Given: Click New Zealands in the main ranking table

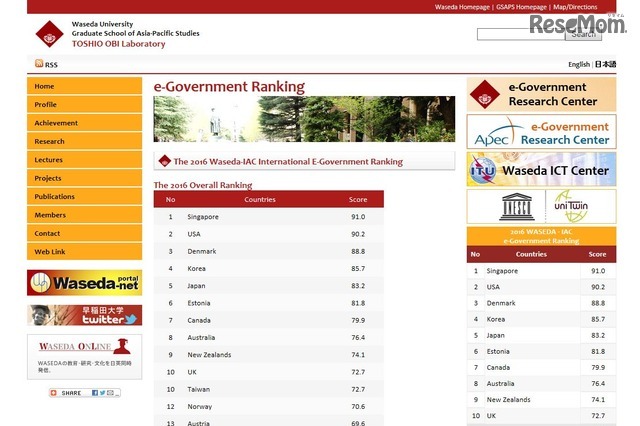Looking at the screenshot, I should (209, 355).
